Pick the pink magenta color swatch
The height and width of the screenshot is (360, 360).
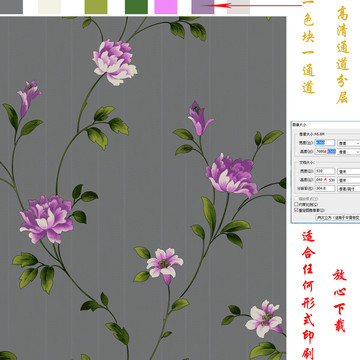(166, 7)
